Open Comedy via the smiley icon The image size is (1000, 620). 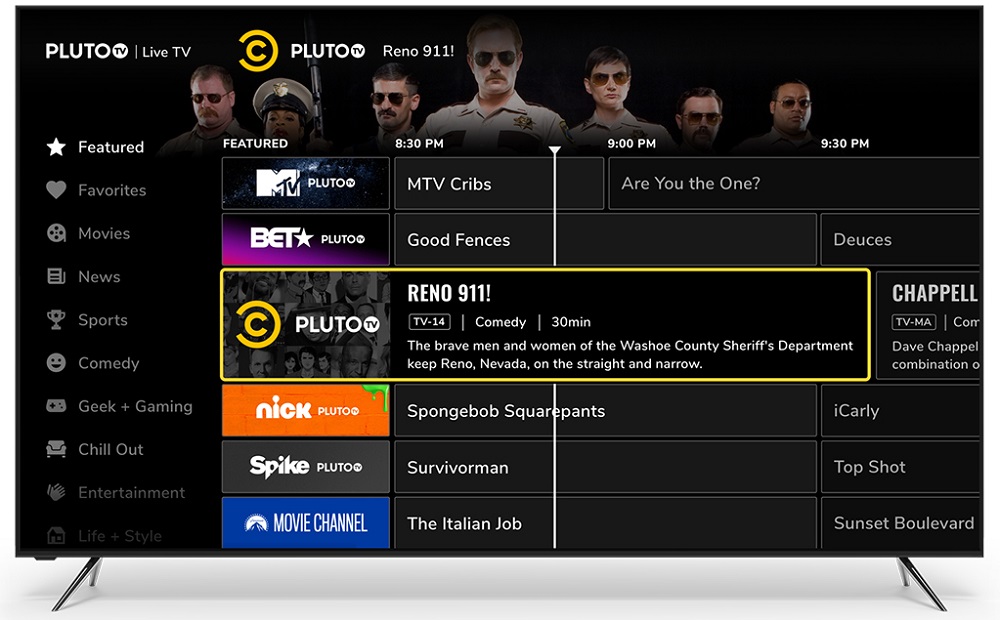pos(57,363)
